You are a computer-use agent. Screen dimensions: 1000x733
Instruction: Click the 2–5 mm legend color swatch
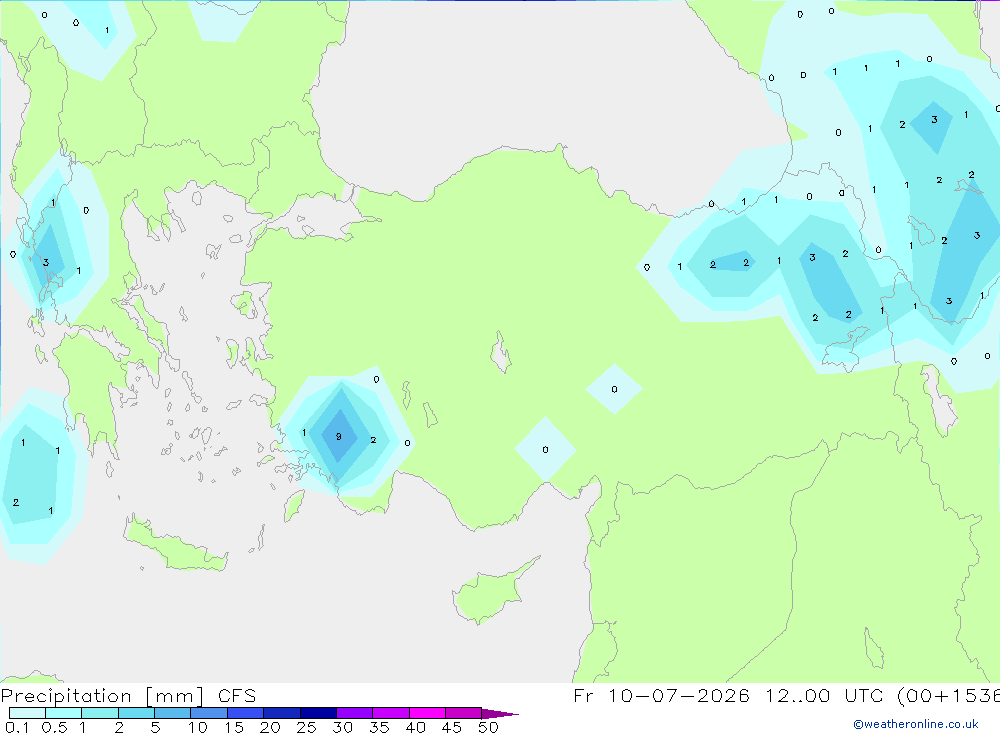pyautogui.click(x=136, y=713)
